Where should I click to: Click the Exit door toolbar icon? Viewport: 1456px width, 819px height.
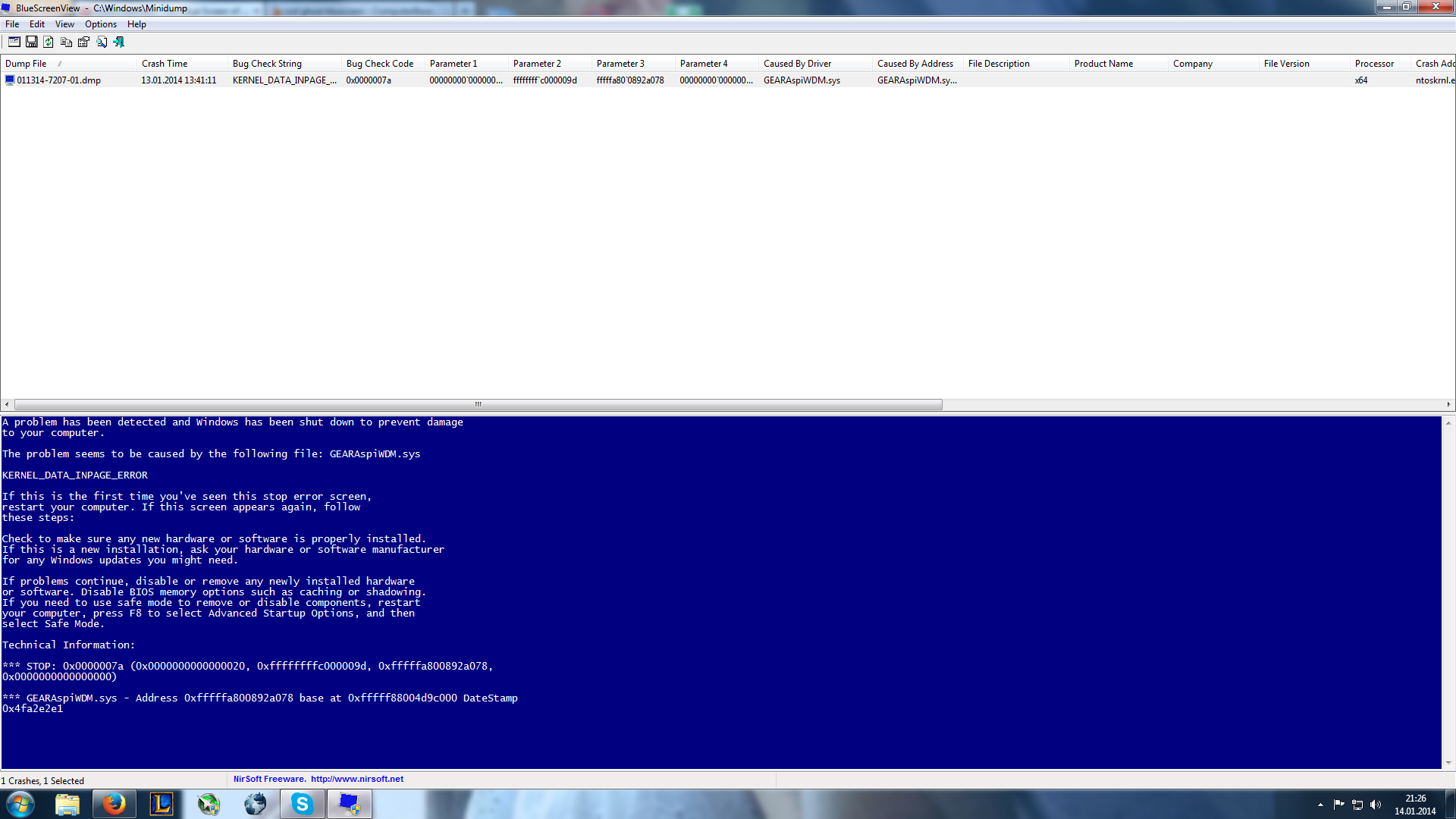coord(119,42)
